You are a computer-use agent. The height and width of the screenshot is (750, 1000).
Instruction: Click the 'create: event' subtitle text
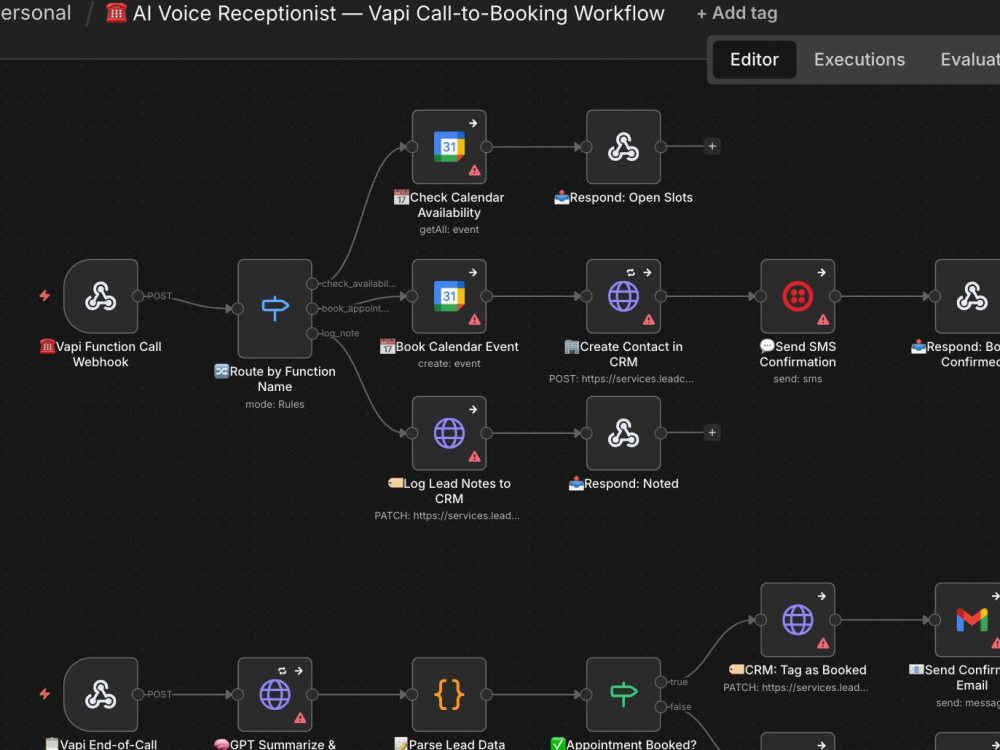click(449, 364)
